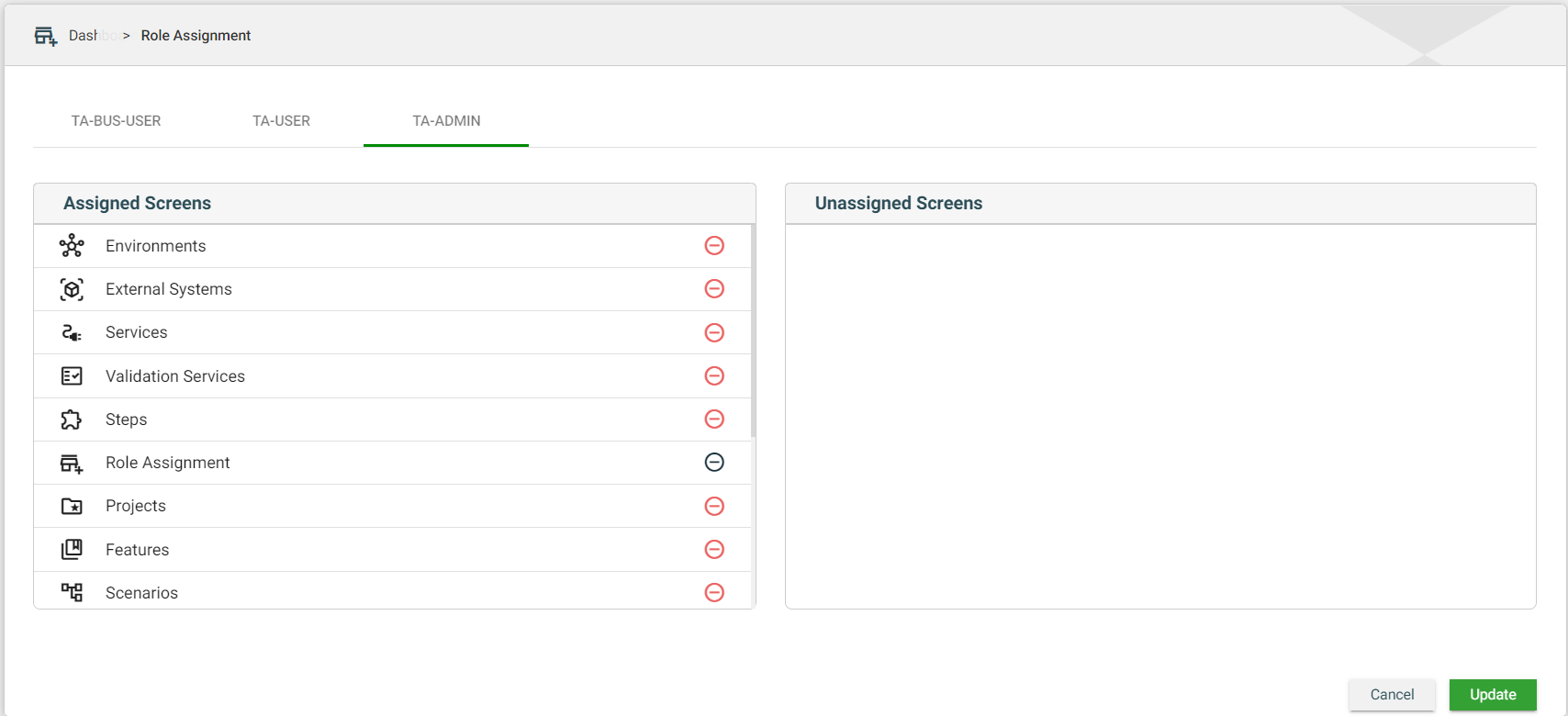The height and width of the screenshot is (716, 1568).
Task: Switch to the TA-BUS-USER tab
Action: tap(116, 121)
